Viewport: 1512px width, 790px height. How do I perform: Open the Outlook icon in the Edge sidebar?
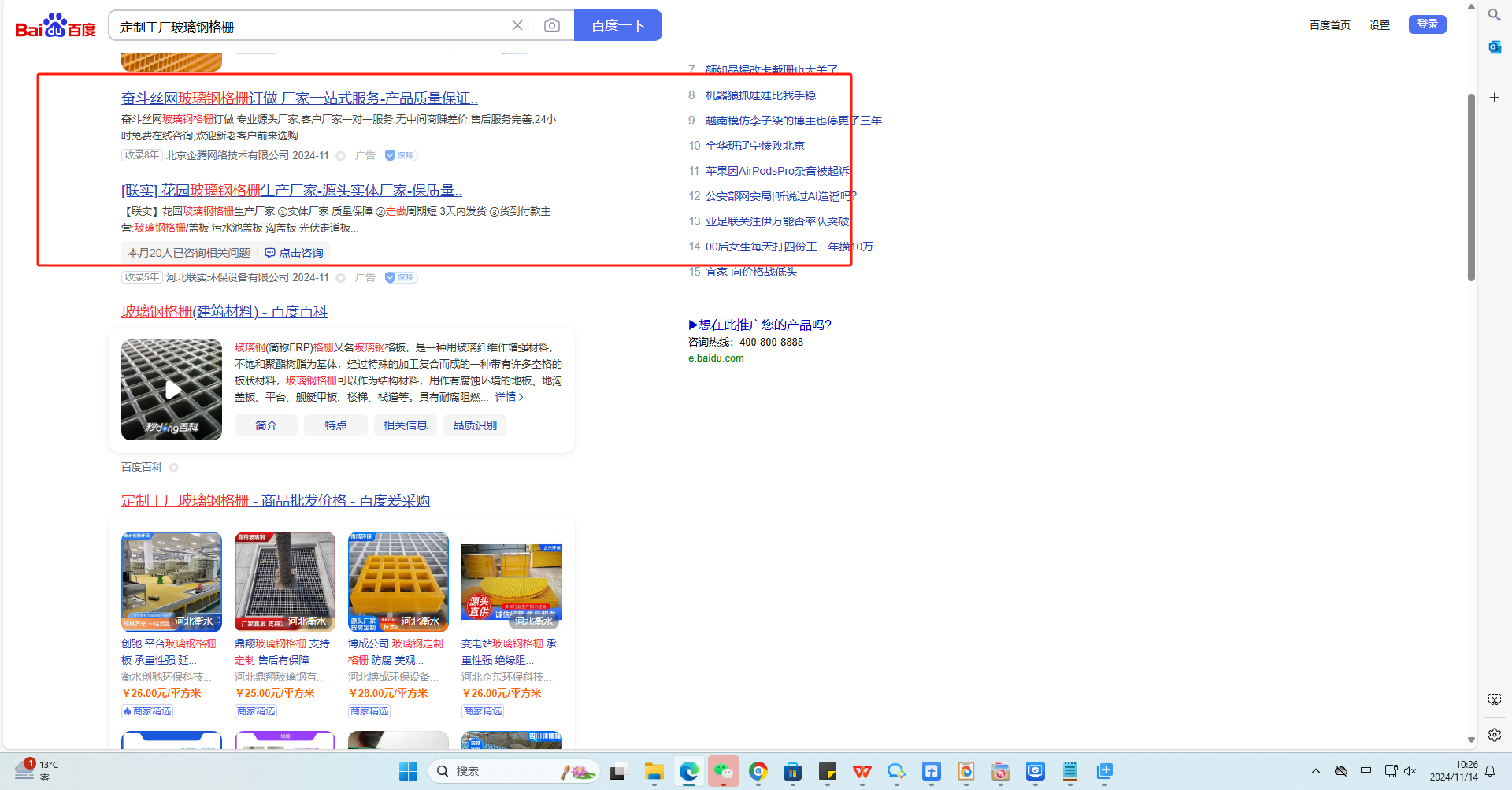tap(1494, 47)
